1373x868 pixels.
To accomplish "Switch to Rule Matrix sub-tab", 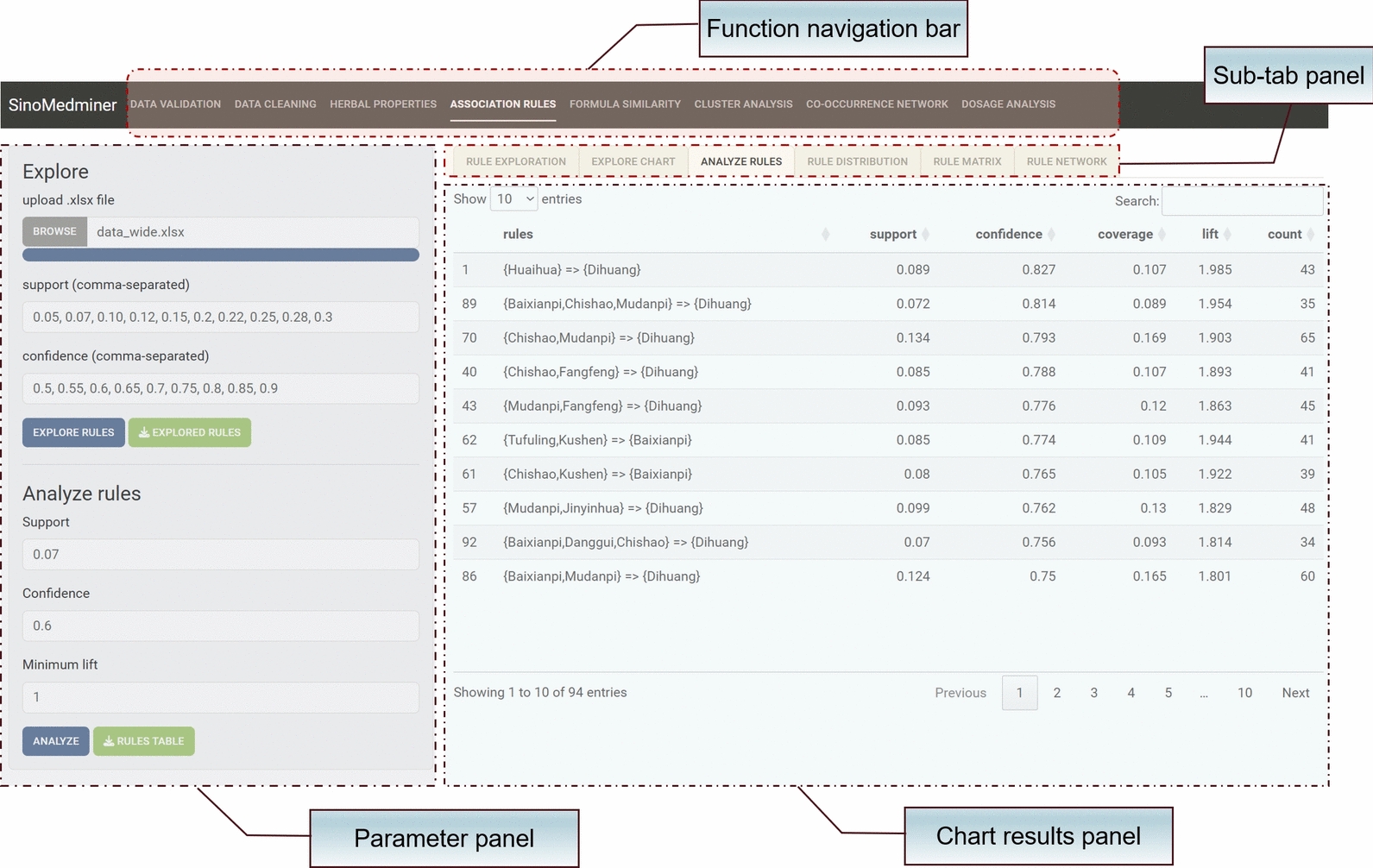I will 967,161.
